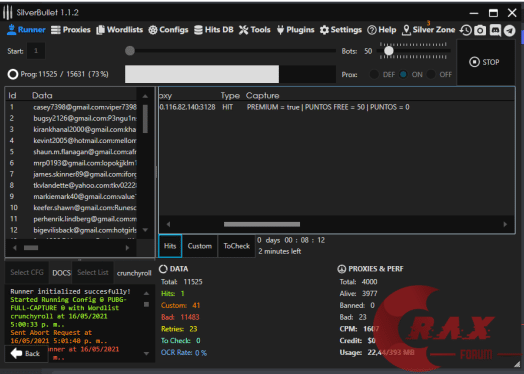Open the Silver Zone tab
Screen dimensions: 524x374
pos(428,30)
